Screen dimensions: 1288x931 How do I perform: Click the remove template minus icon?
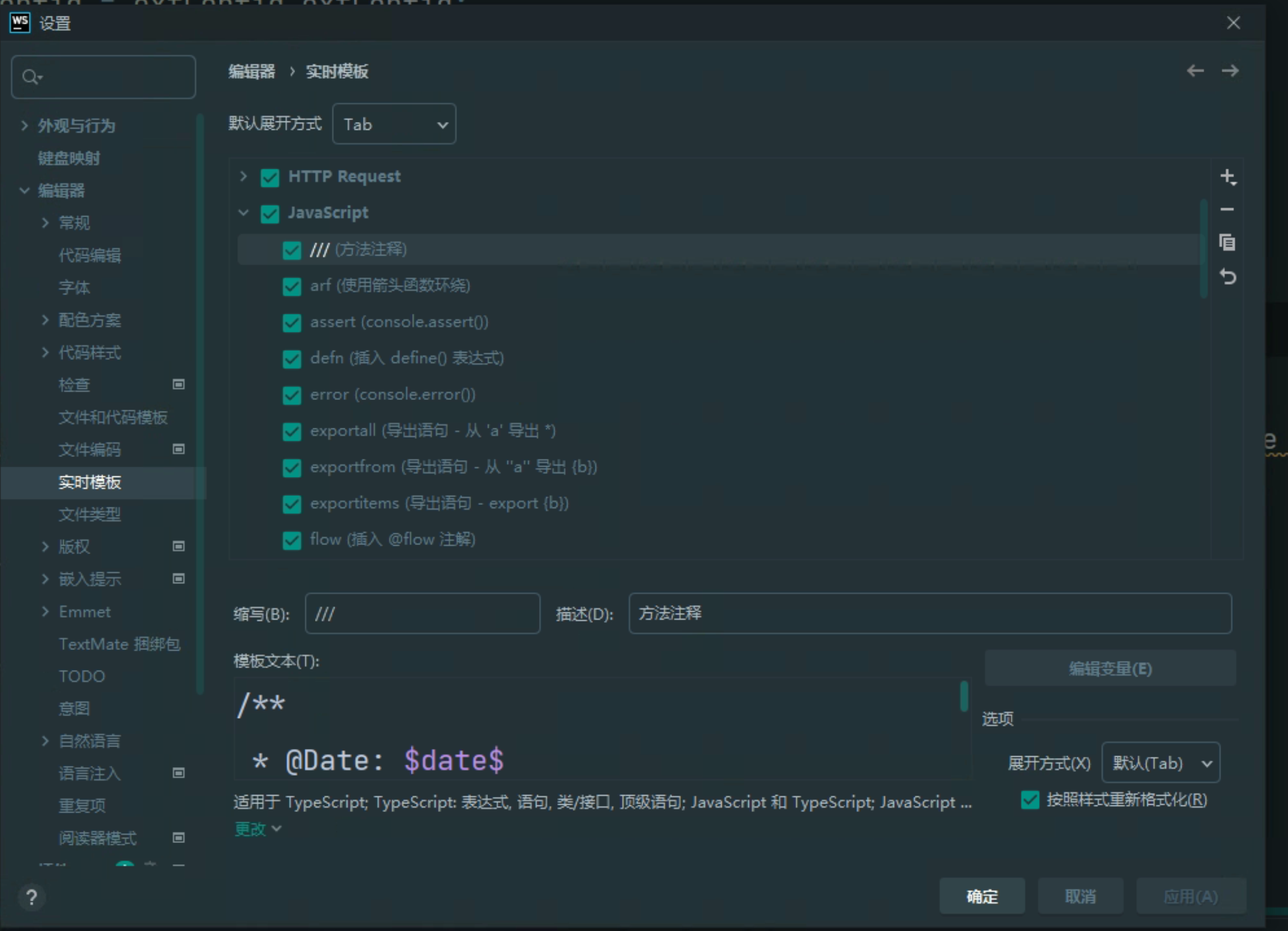[x=1227, y=209]
